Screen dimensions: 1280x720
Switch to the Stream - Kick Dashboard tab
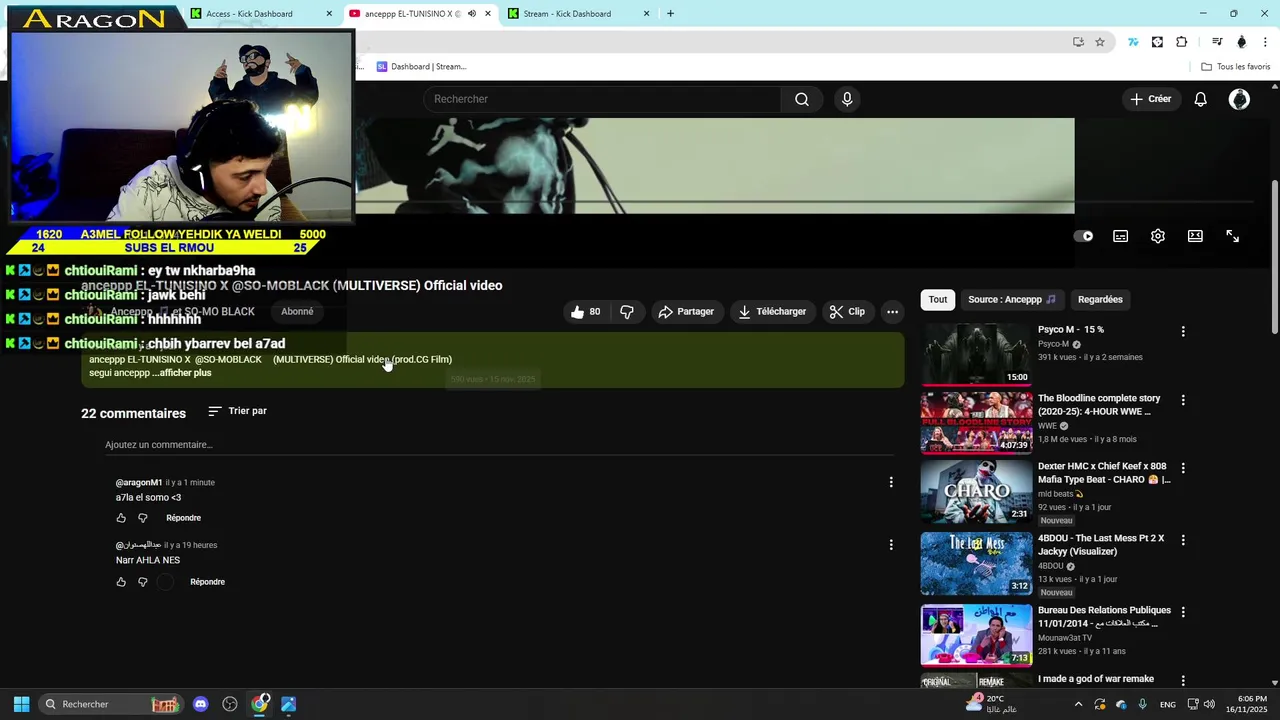(x=579, y=14)
